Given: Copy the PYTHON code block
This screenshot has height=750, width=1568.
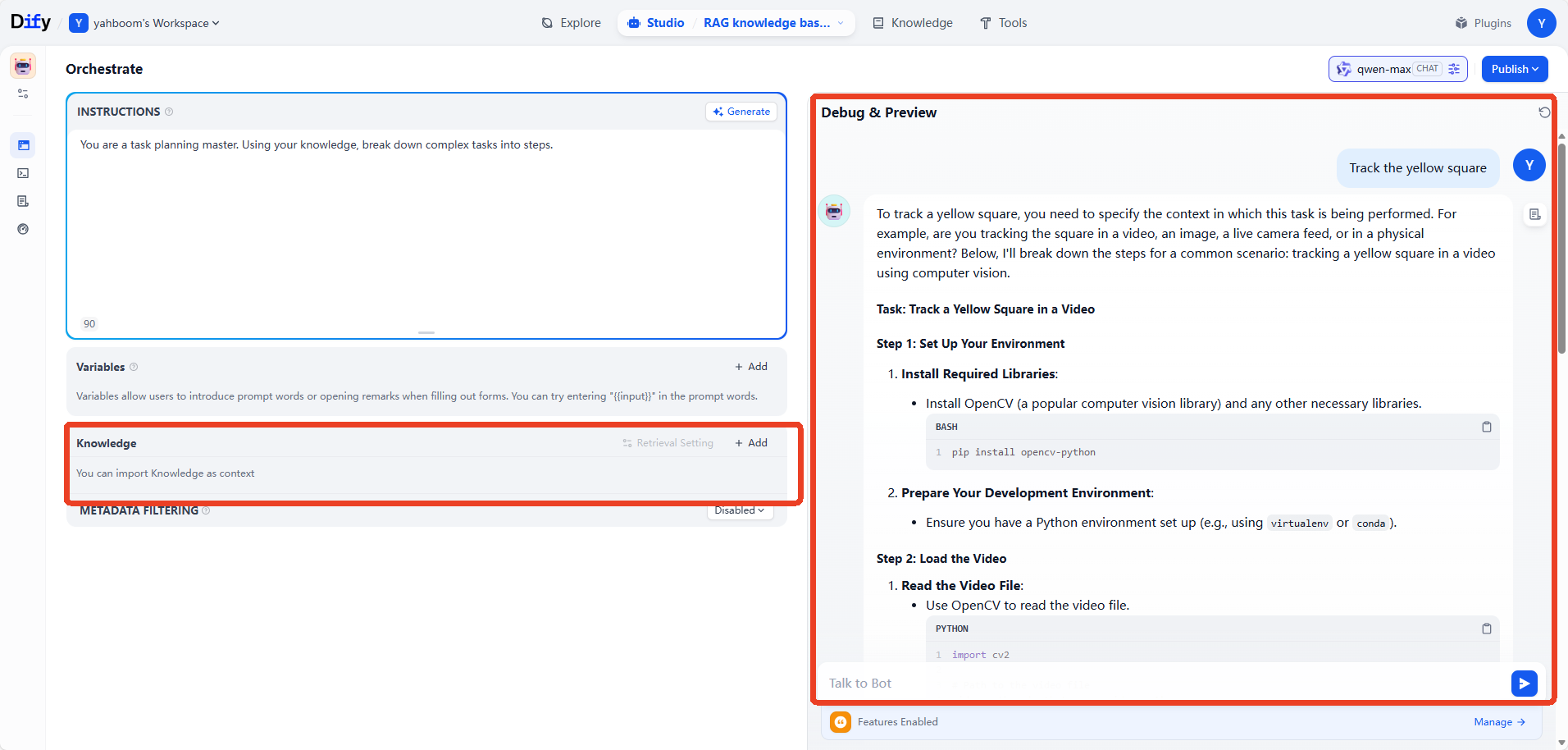Looking at the screenshot, I should 1486,629.
